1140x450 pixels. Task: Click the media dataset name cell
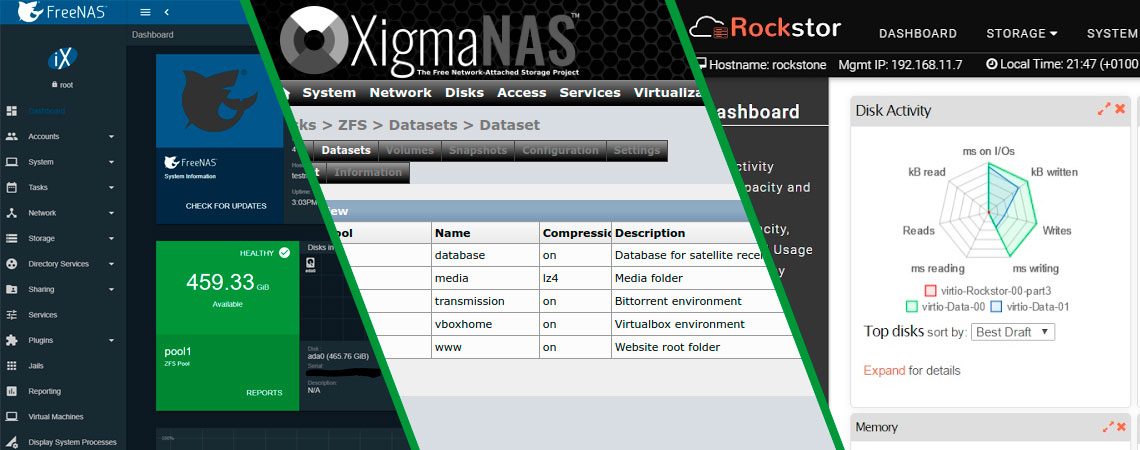tap(486, 278)
